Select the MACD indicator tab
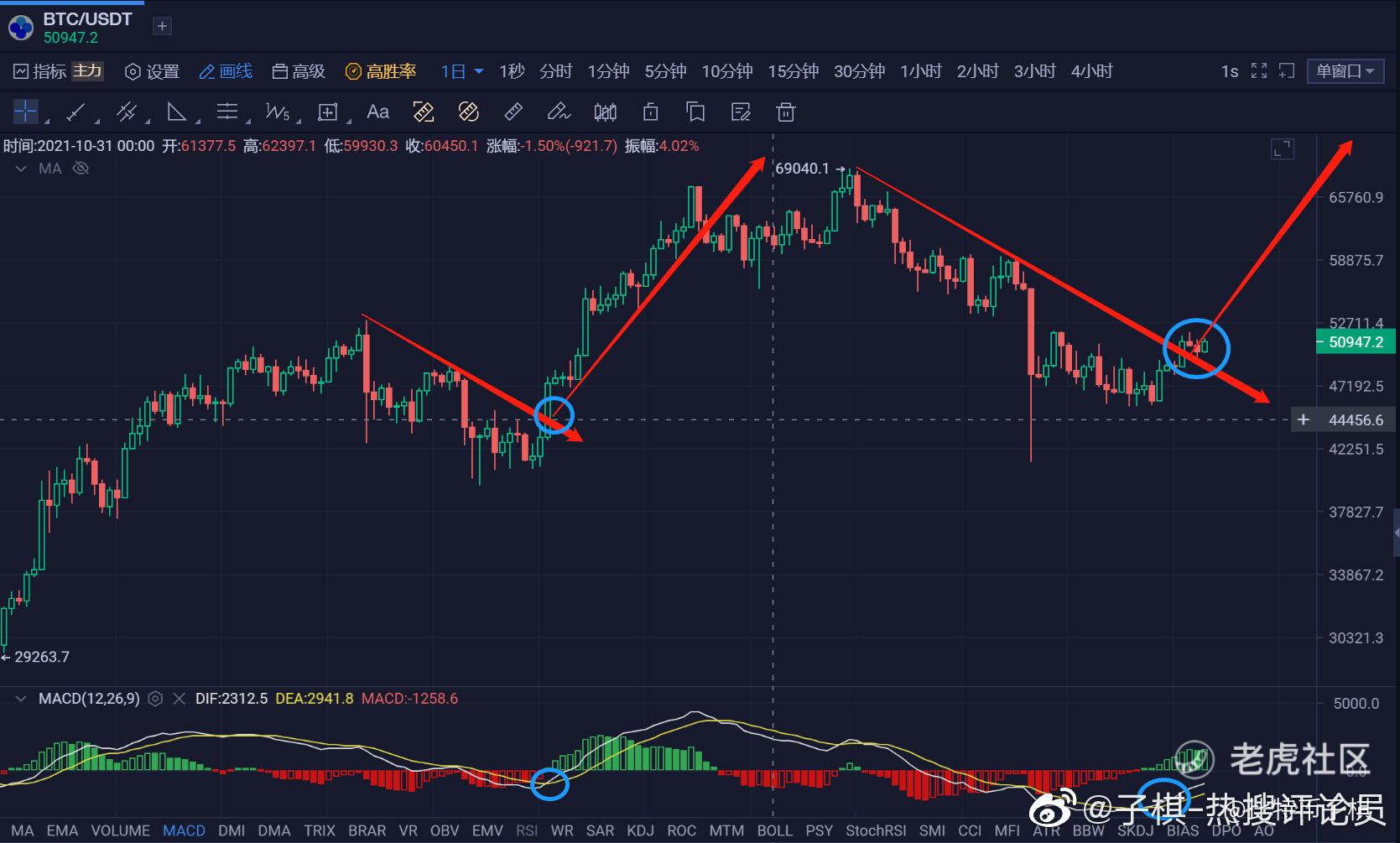Viewport: 1400px width, 843px height. 184,830
